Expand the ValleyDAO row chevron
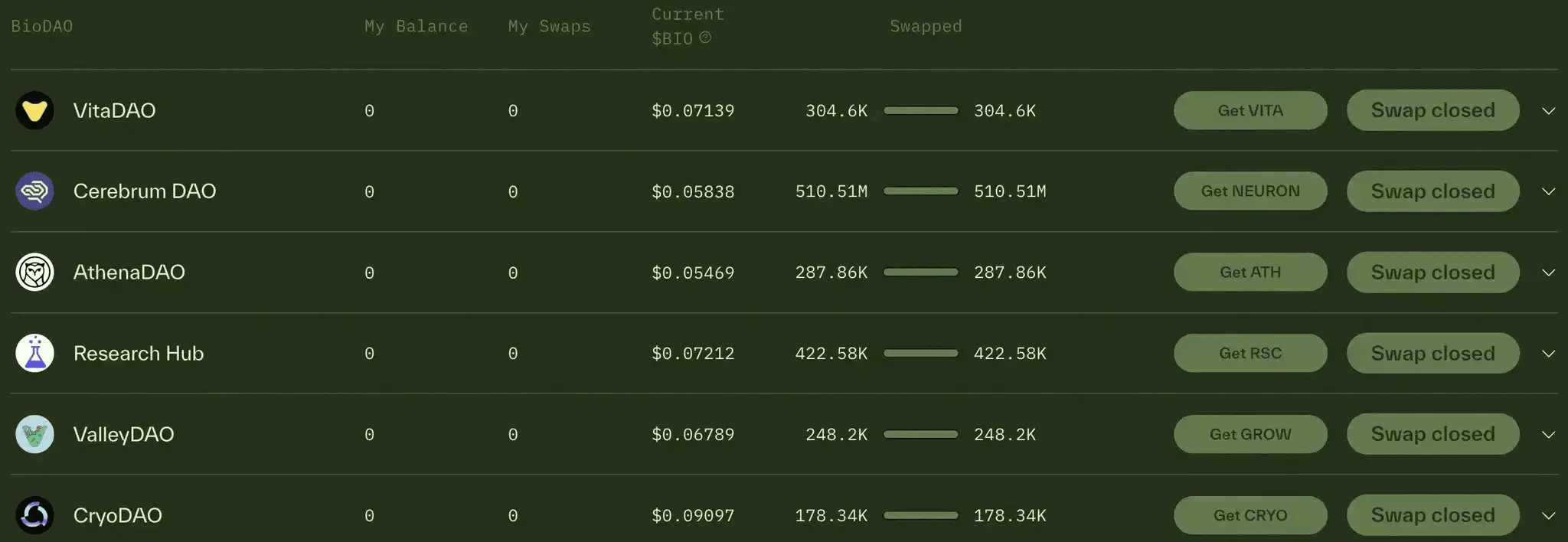This screenshot has height=542, width=1568. (x=1548, y=435)
